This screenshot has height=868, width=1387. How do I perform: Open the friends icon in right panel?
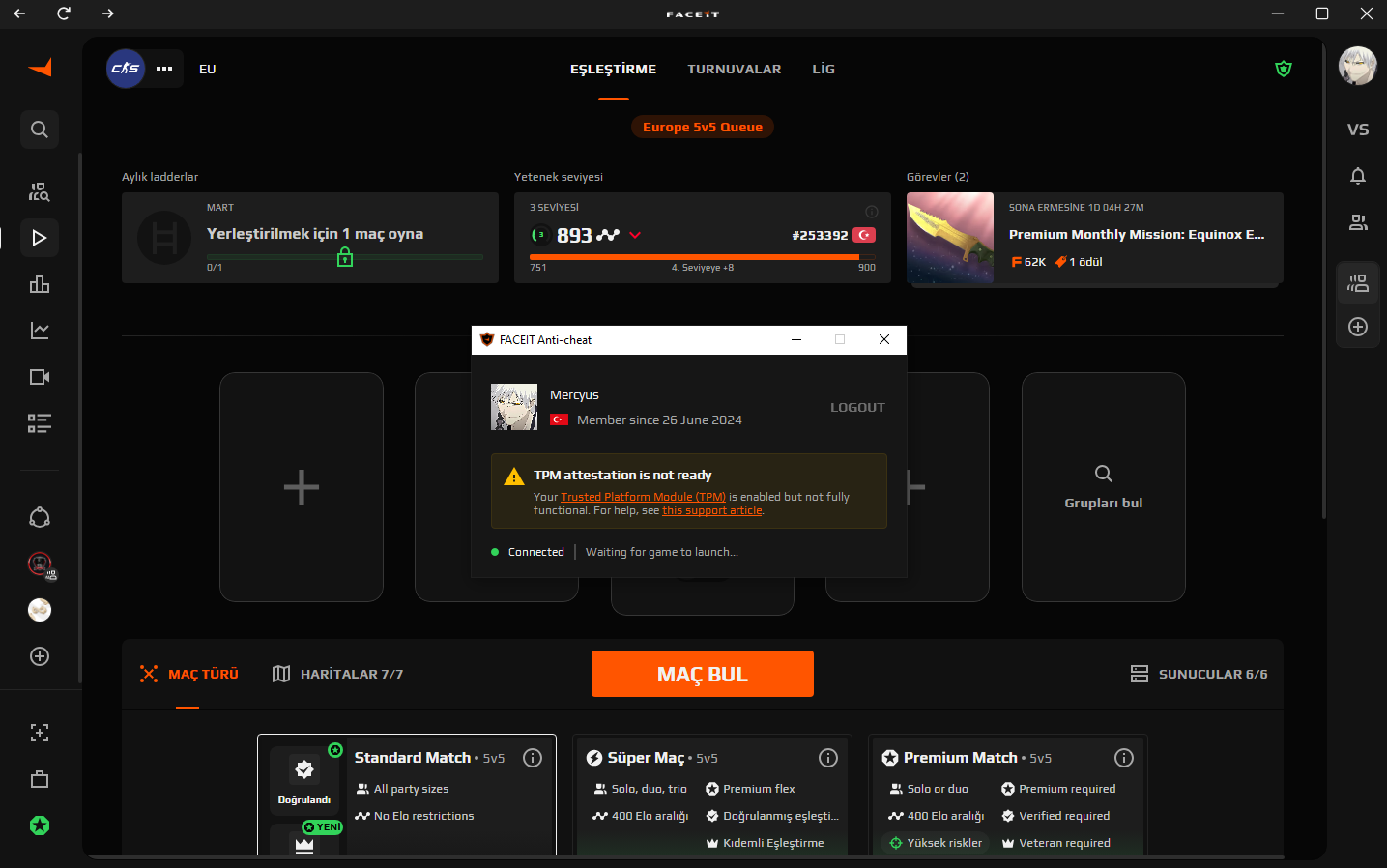click(1358, 222)
